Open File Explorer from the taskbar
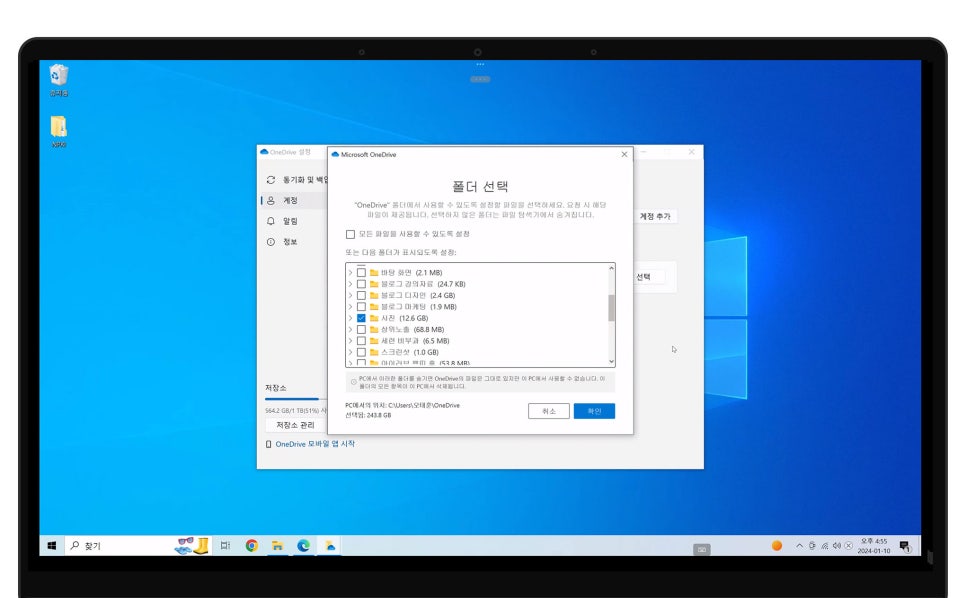966x598 pixels. [277, 546]
